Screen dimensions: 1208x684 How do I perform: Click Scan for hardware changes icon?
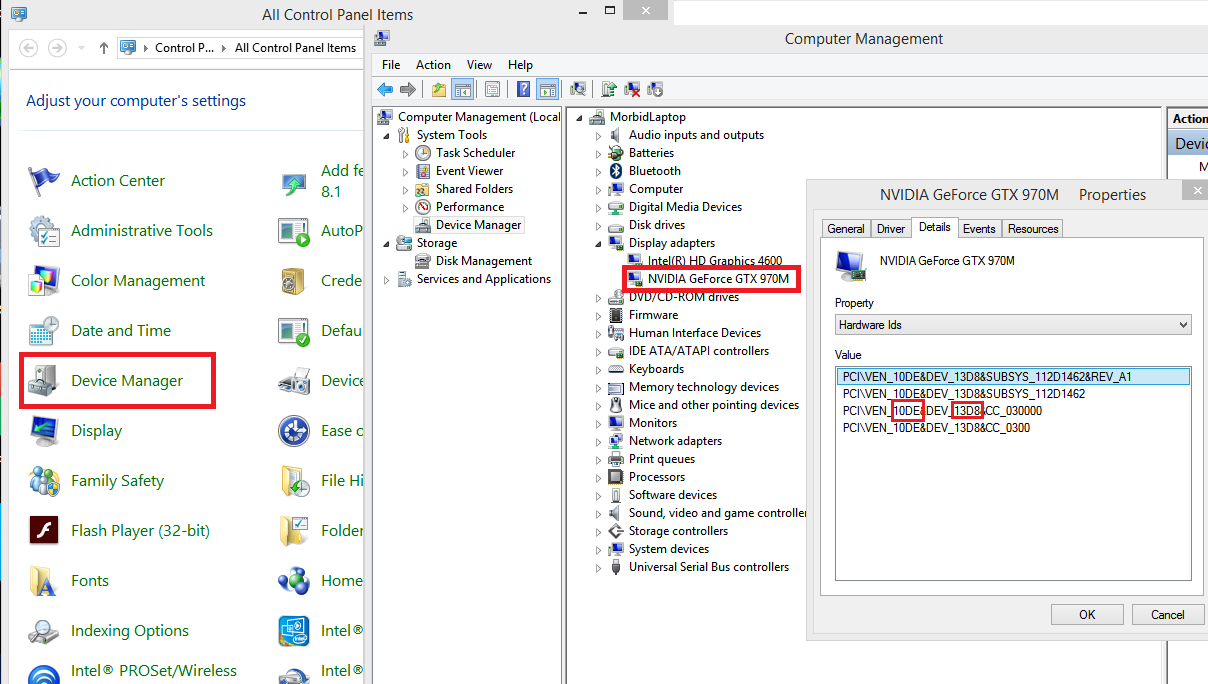pos(578,89)
